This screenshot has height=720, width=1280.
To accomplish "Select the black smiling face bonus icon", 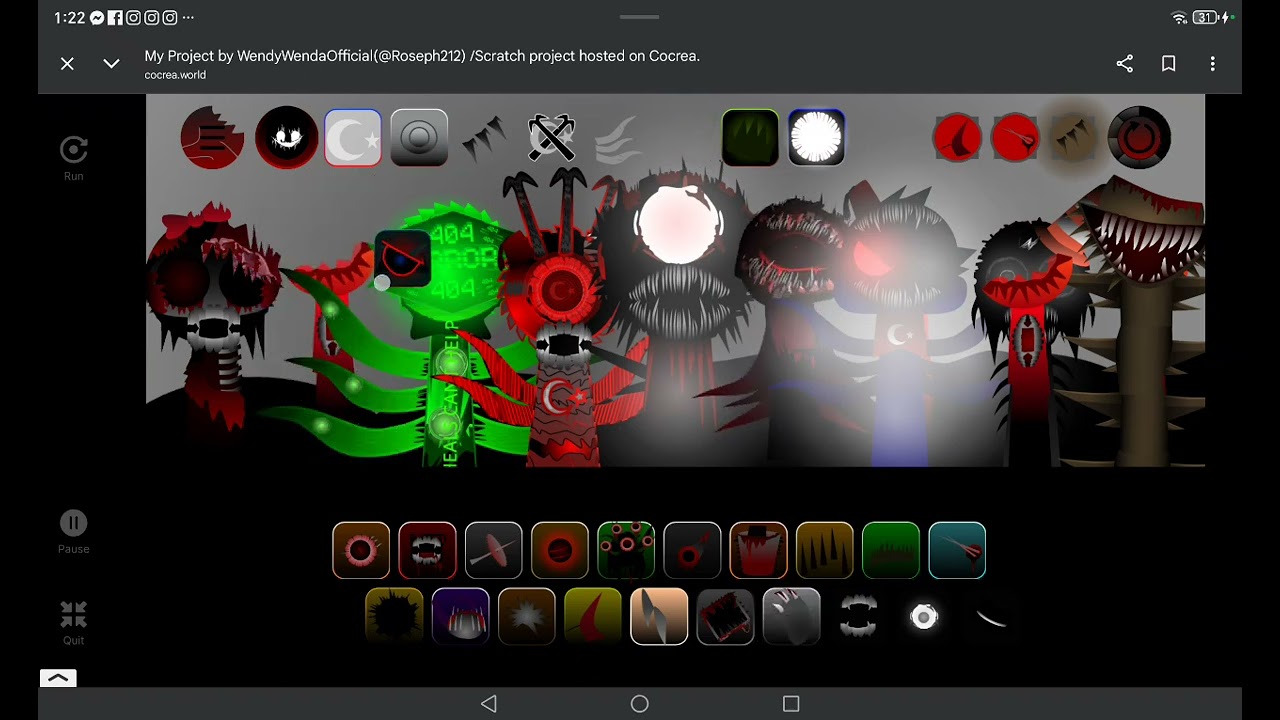I will tap(286, 137).
